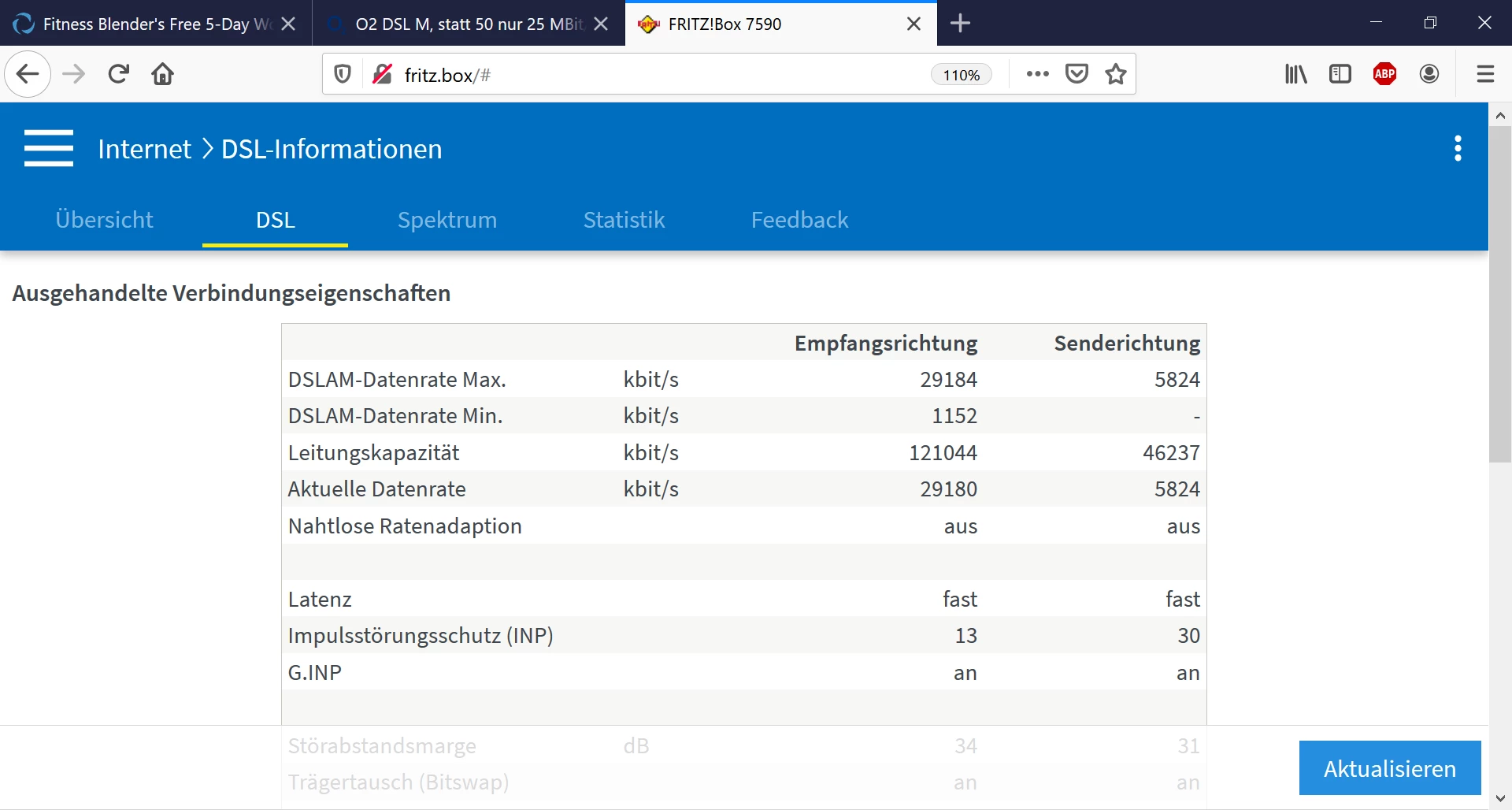Open the Übersicht tab
The height and width of the screenshot is (810, 1512).
pyautogui.click(x=104, y=220)
